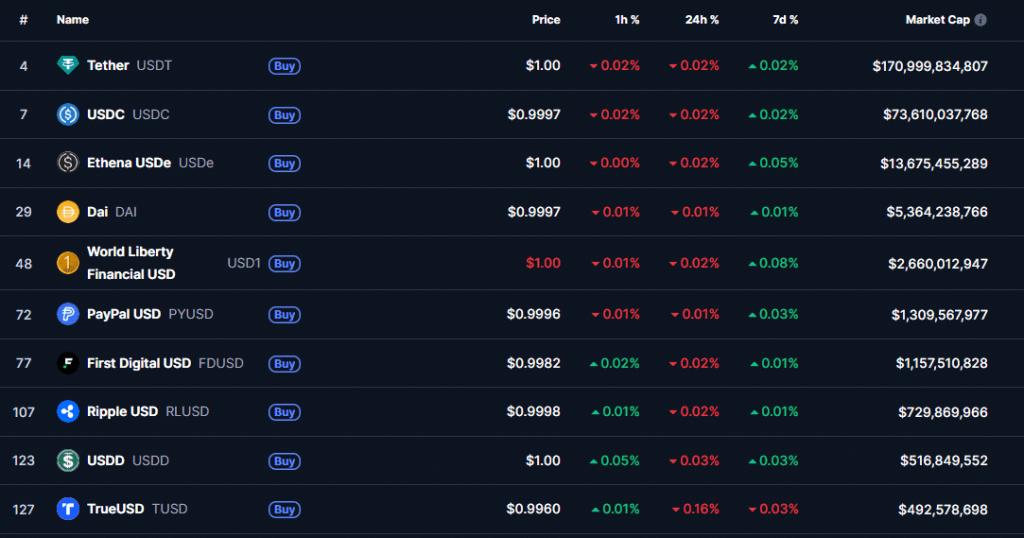
Task: Open the Market Cap info tooltip icon
Action: click(x=981, y=20)
